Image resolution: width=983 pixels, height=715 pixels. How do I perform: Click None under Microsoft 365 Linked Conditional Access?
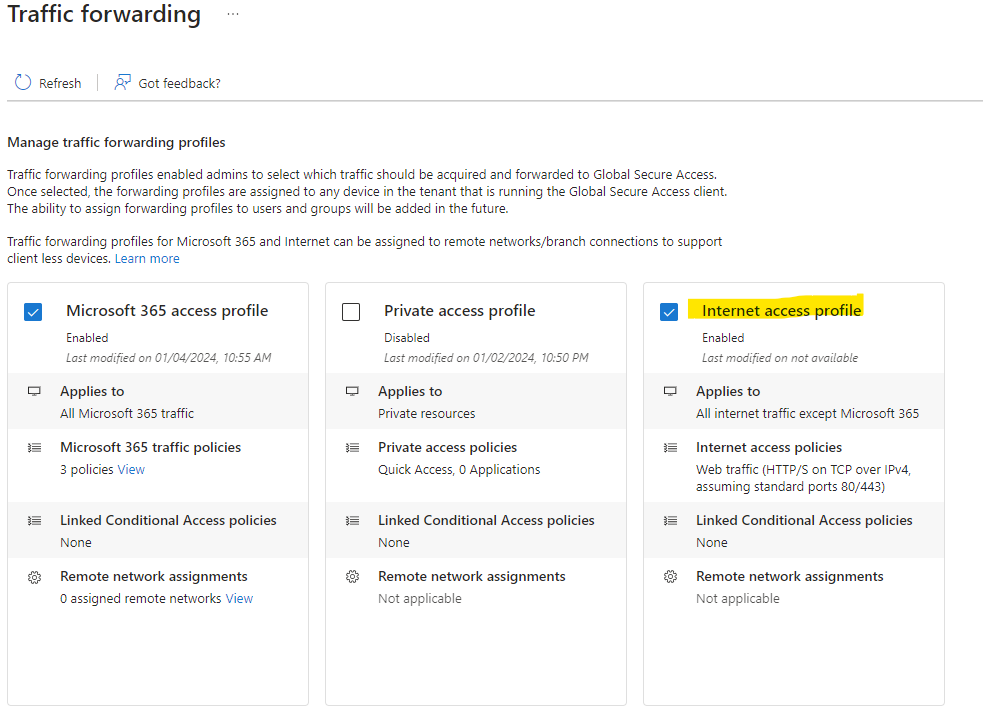(x=76, y=543)
